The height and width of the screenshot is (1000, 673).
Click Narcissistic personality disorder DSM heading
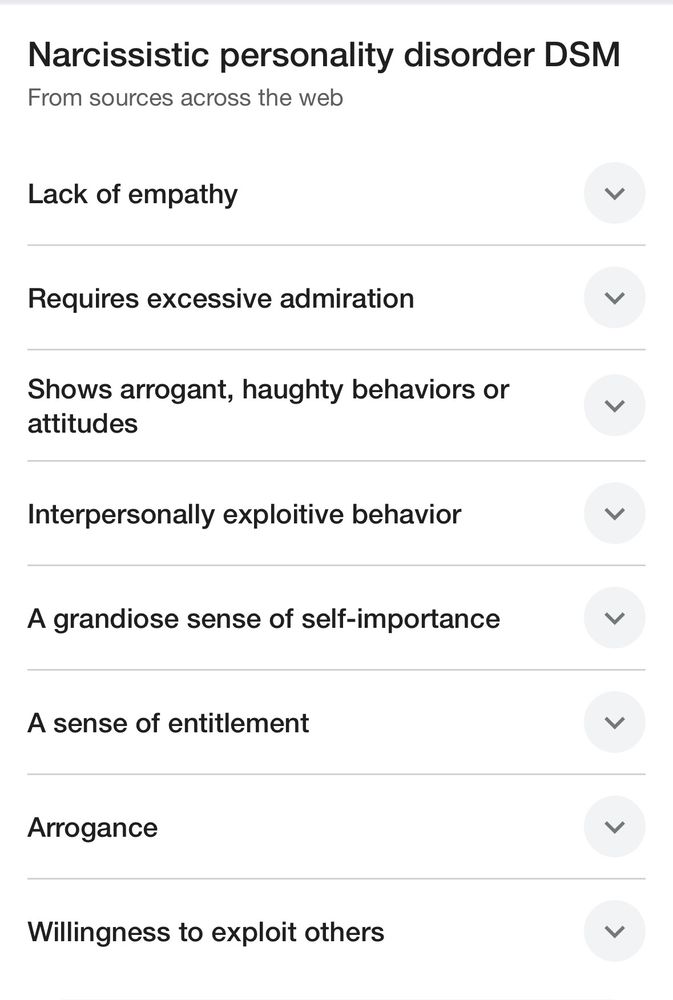coord(324,55)
